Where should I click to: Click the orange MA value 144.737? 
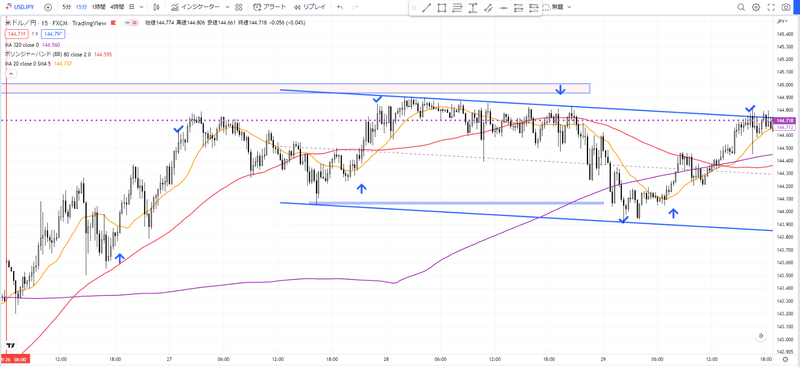[x=62, y=63]
